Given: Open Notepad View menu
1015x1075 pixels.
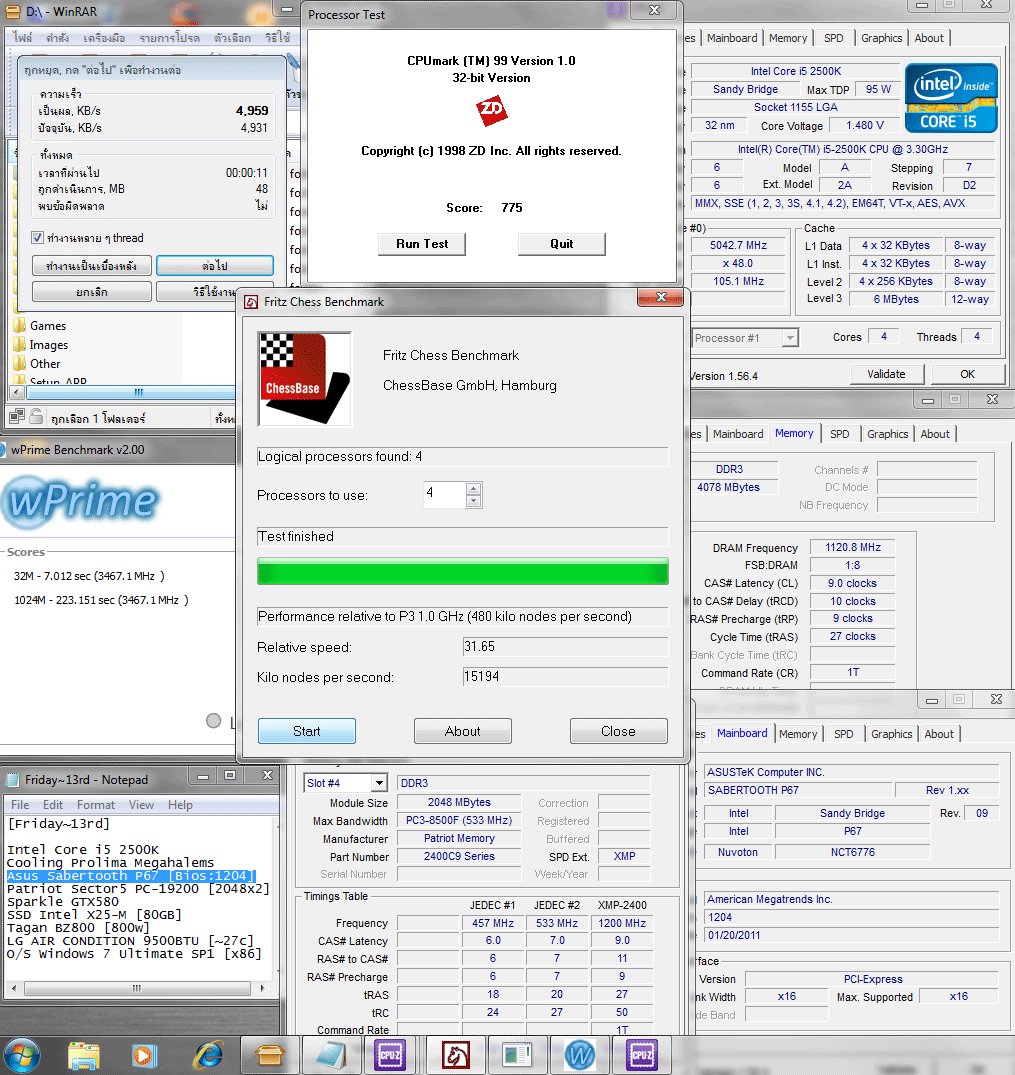Looking at the screenshot, I should pyautogui.click(x=141, y=805).
